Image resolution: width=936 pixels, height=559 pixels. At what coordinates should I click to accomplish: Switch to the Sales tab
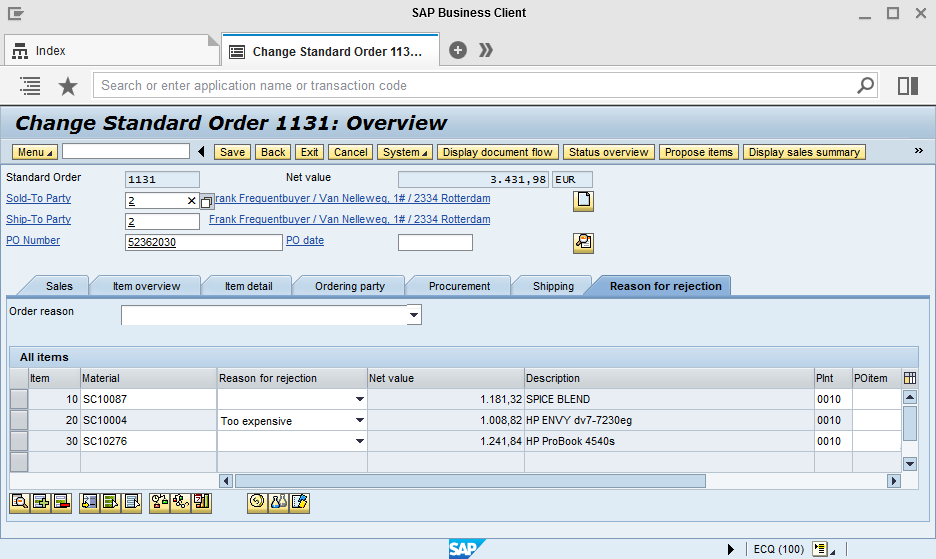coord(59,286)
